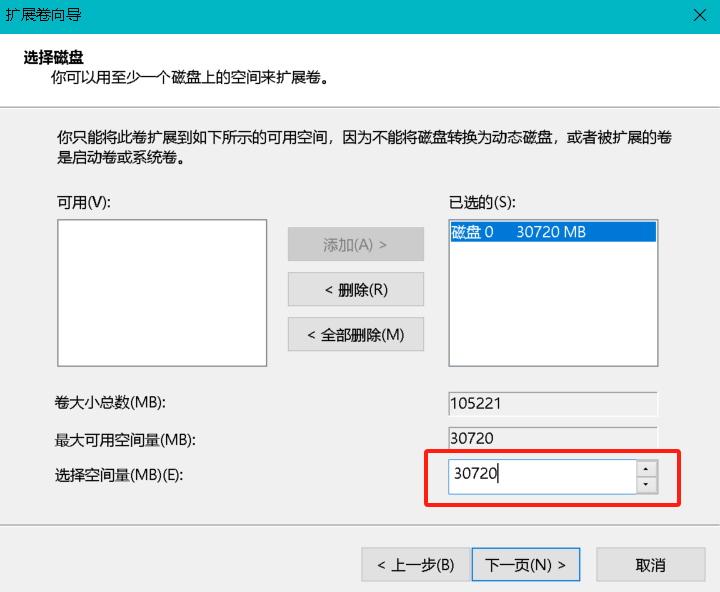Click the 选择空间量 input field
The image size is (720, 592).
tap(542, 477)
